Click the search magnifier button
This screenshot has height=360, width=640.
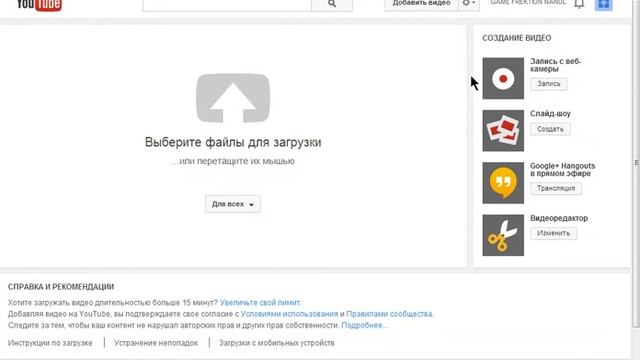[332, 4]
